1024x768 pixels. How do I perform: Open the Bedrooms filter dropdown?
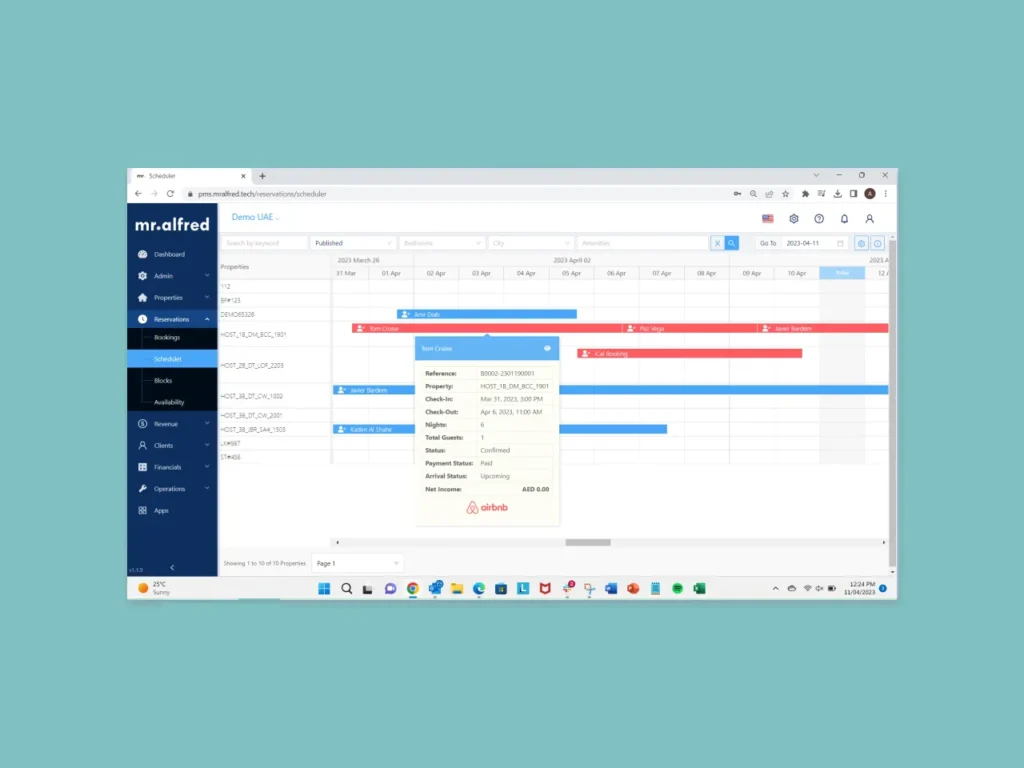[x=441, y=243]
